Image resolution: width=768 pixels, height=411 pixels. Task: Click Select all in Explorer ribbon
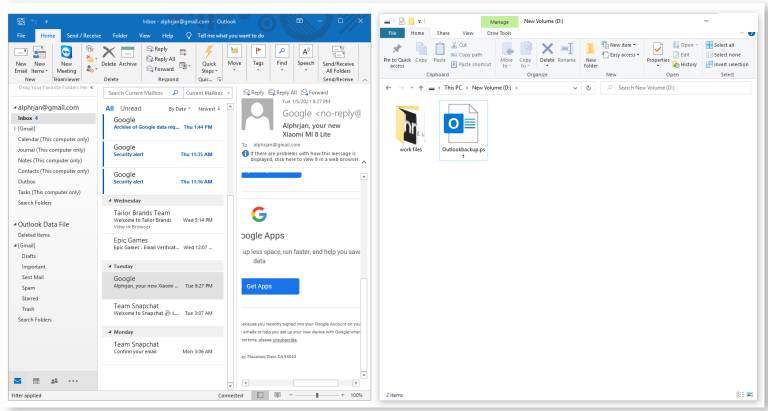(720, 45)
